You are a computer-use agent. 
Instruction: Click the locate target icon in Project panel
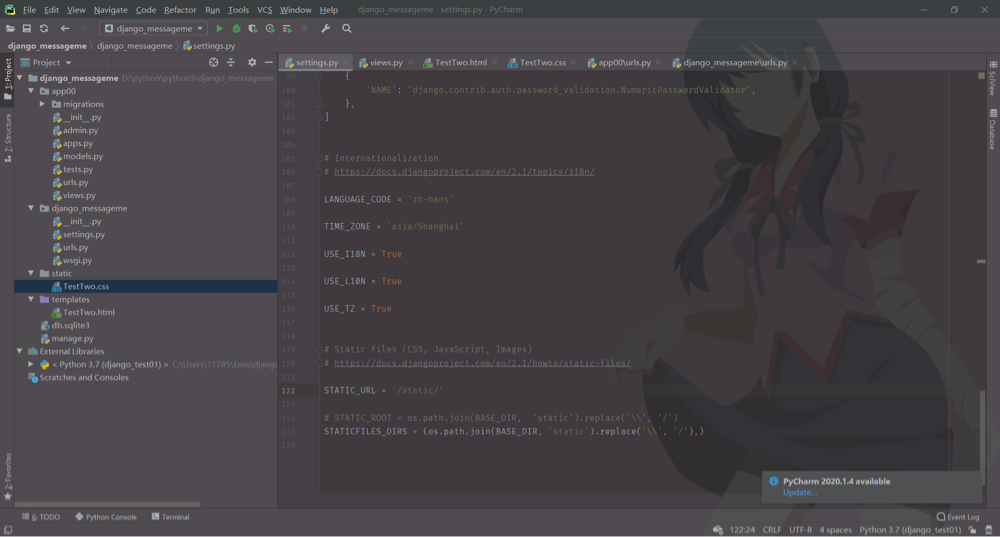click(214, 63)
